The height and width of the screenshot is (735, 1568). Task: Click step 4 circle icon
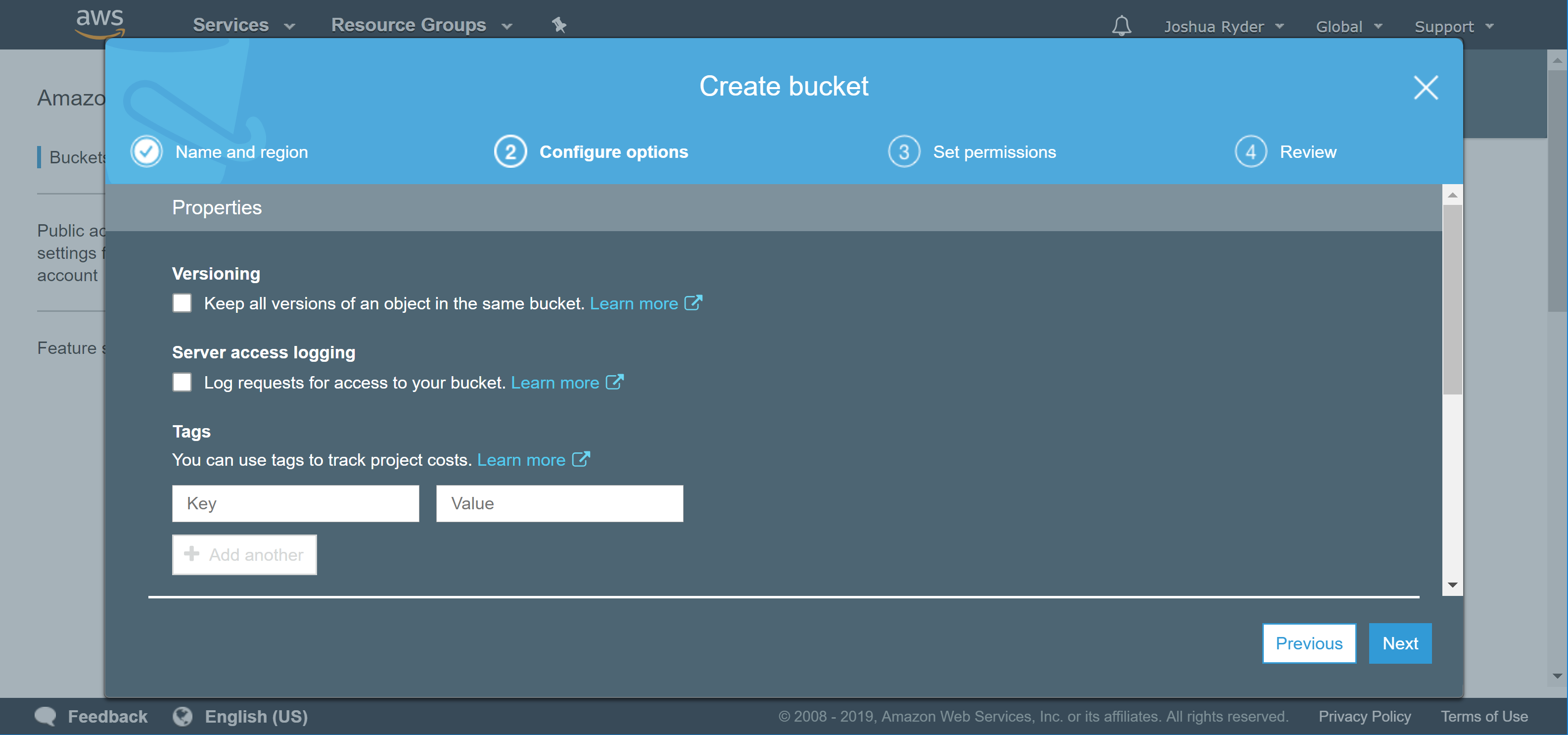click(x=1250, y=151)
